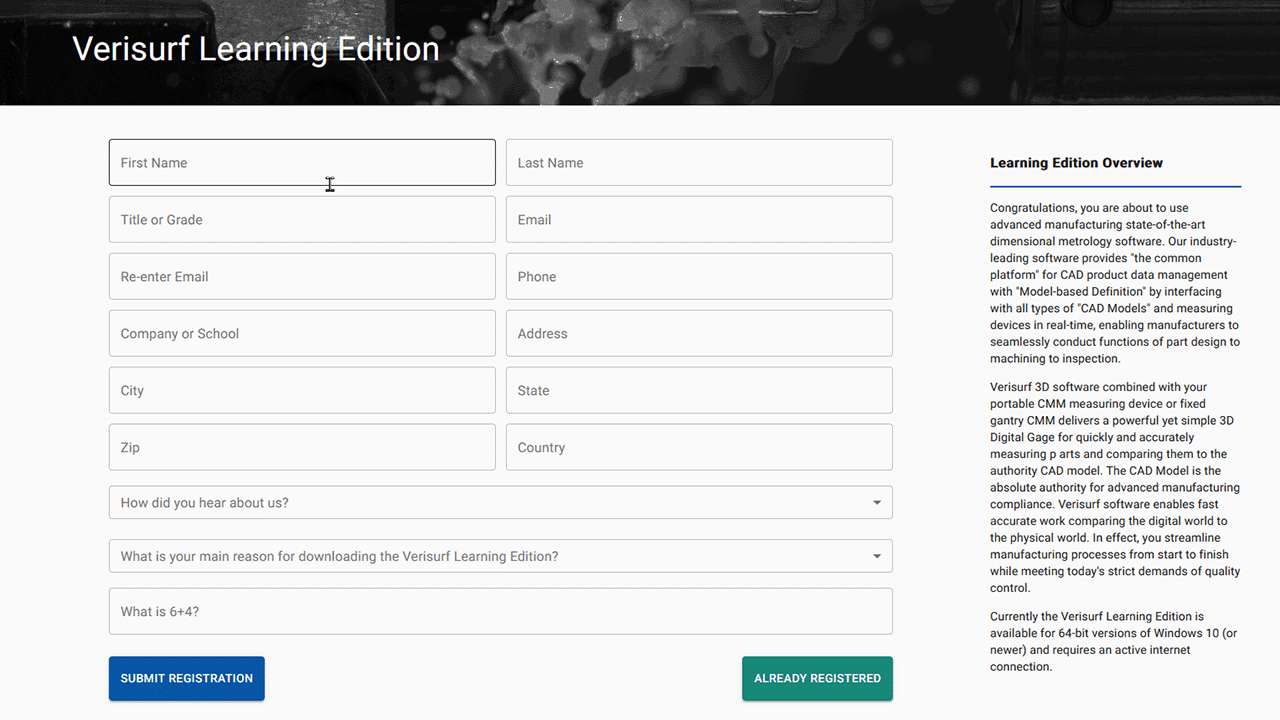Click Submit Registration button
This screenshot has height=720, width=1280.
coord(187,678)
